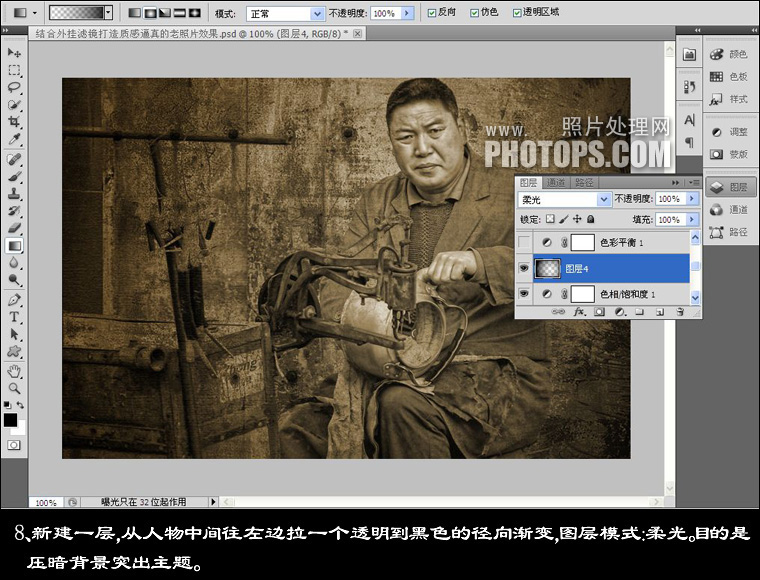This screenshot has width=760, height=580.
Task: Open the Layers panel flyout menu
Action: coord(694,183)
